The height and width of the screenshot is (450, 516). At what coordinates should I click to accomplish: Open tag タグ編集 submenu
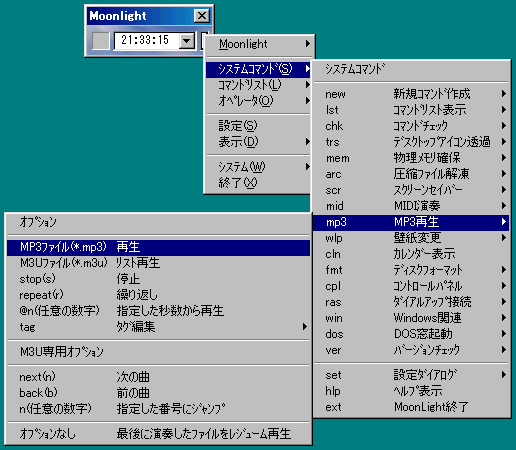[x=158, y=327]
